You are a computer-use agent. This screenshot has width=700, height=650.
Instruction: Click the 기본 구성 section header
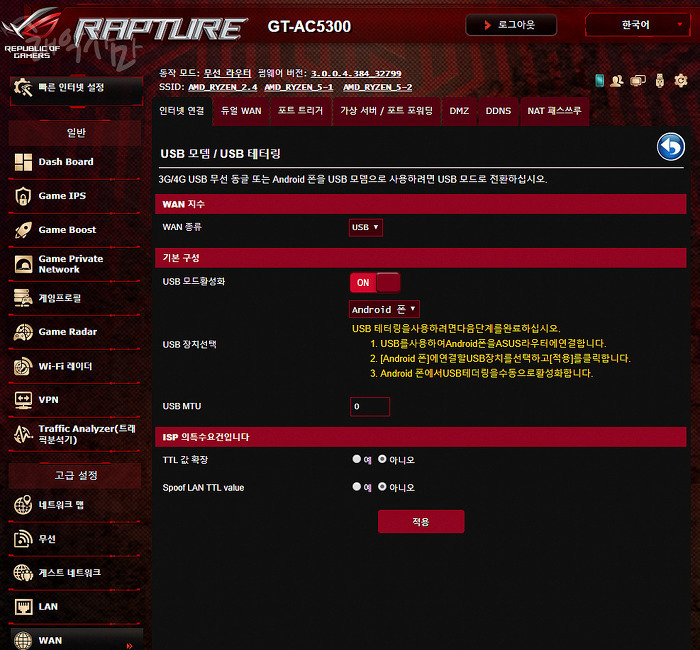tap(421, 258)
